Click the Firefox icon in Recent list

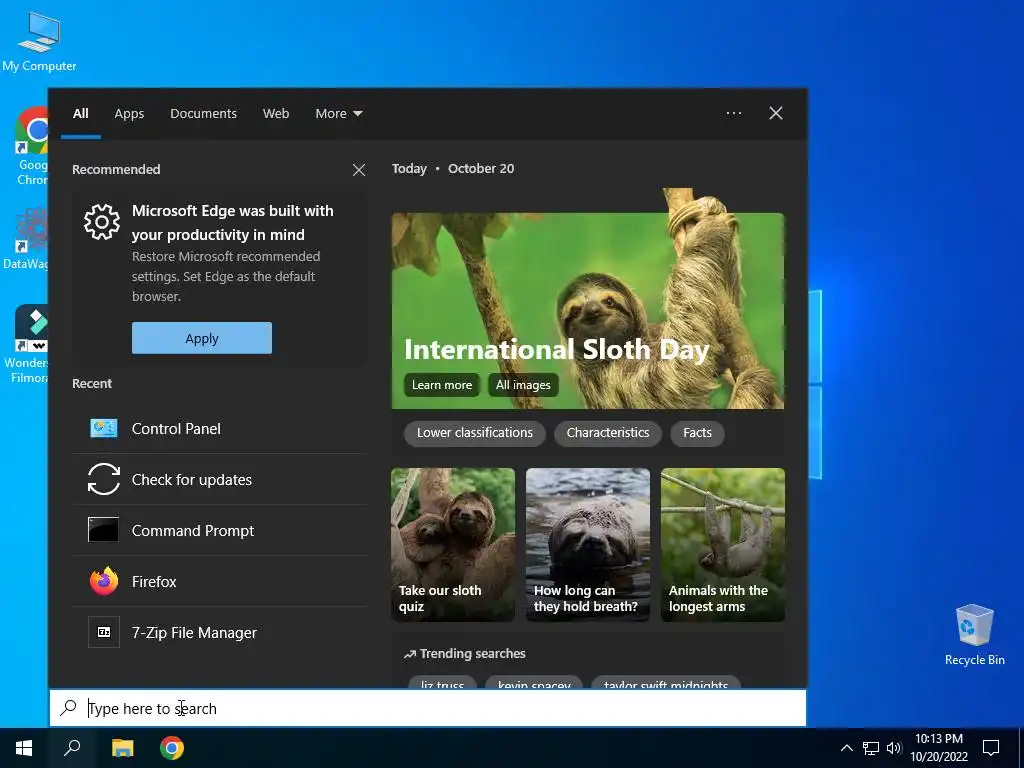point(103,581)
